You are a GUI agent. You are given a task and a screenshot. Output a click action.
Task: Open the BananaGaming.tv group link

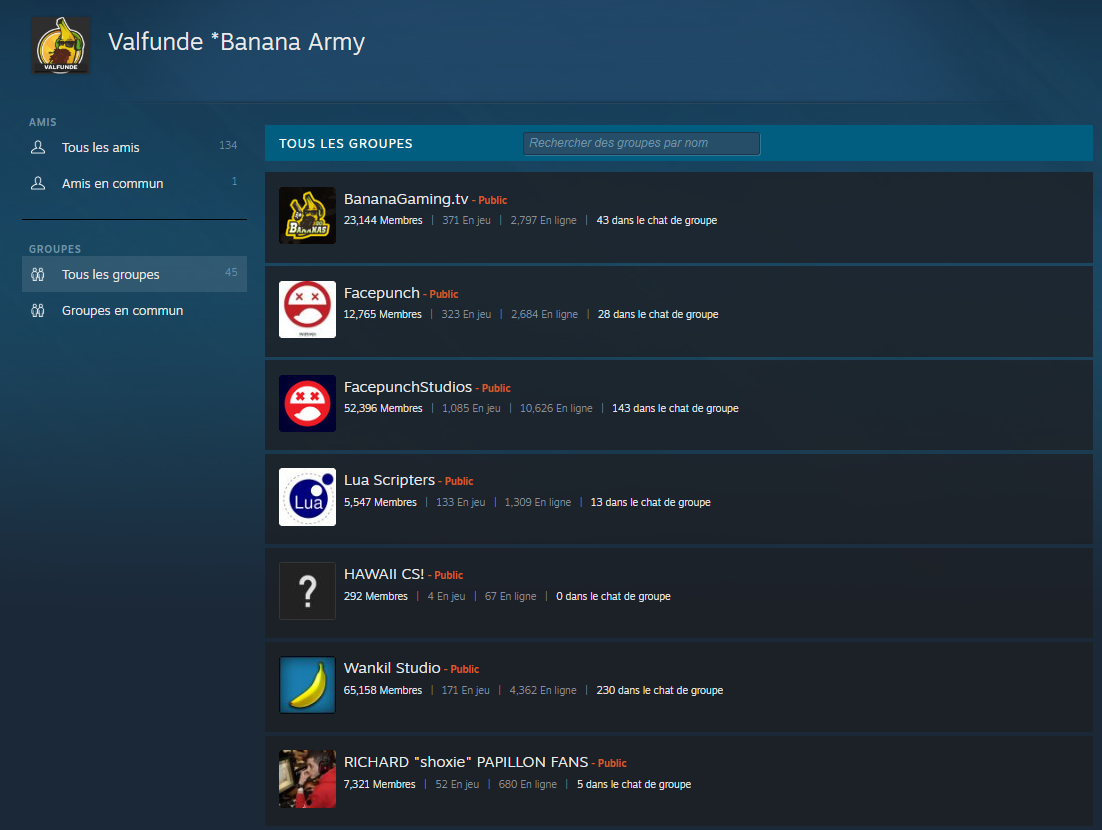click(x=406, y=199)
